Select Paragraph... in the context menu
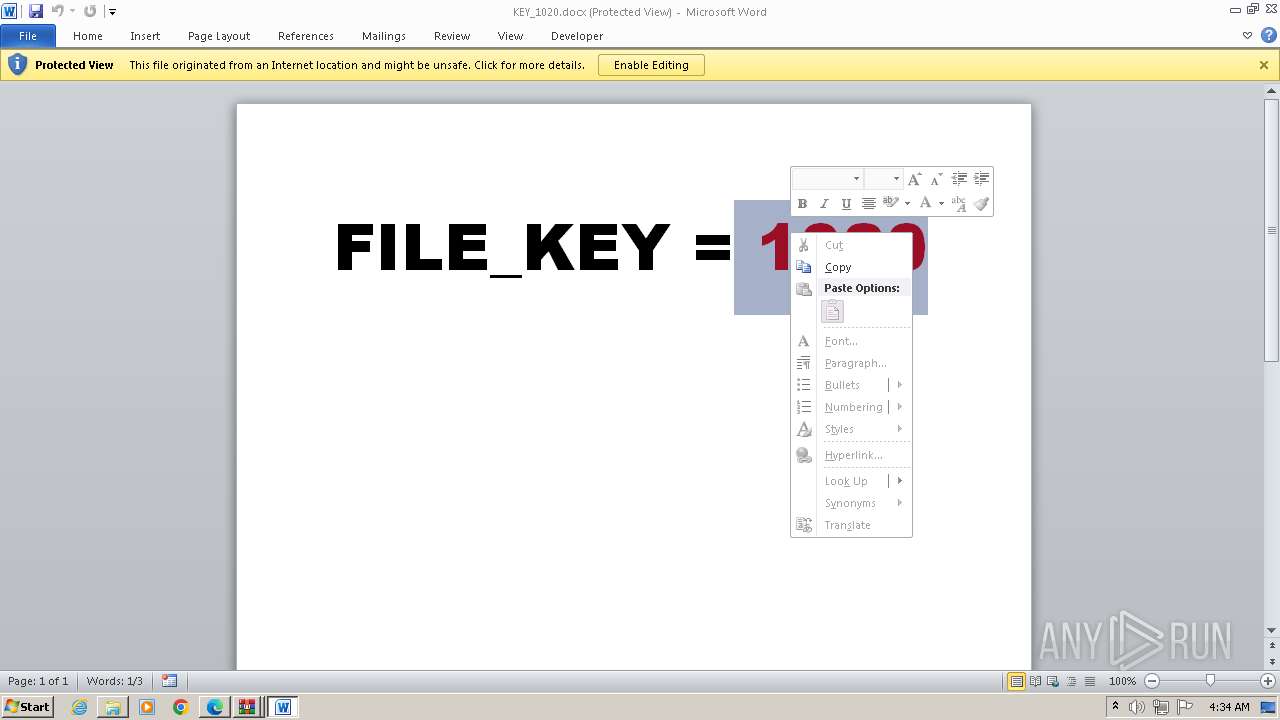This screenshot has width=1280, height=720. pos(851,363)
